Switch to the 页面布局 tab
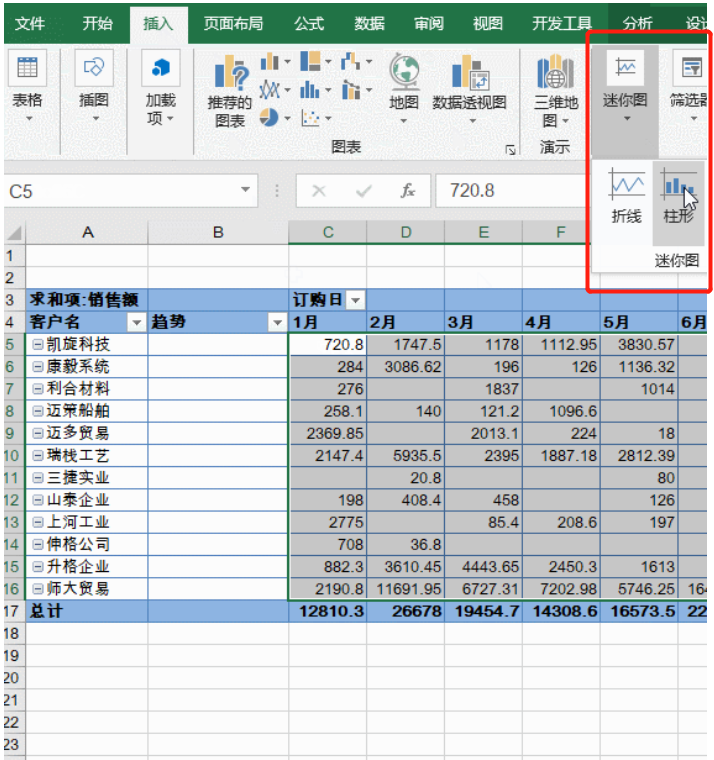The width and height of the screenshot is (714, 760). (x=232, y=23)
